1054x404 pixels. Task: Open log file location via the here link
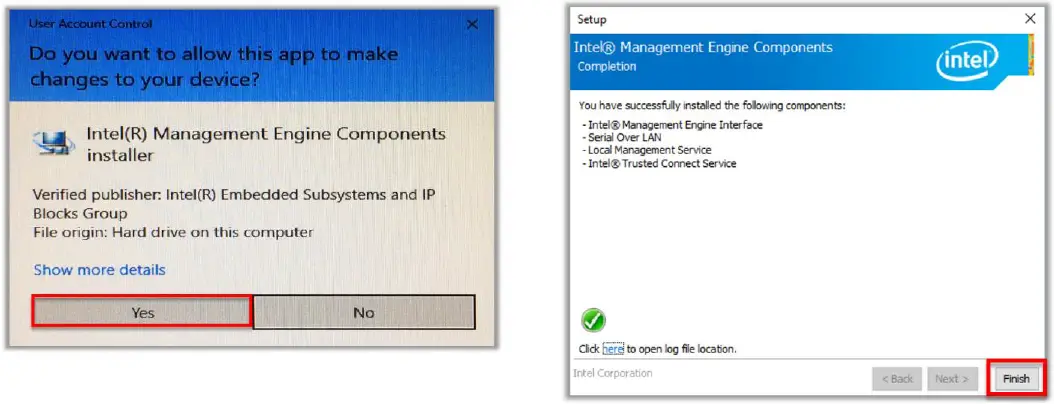[613, 349]
